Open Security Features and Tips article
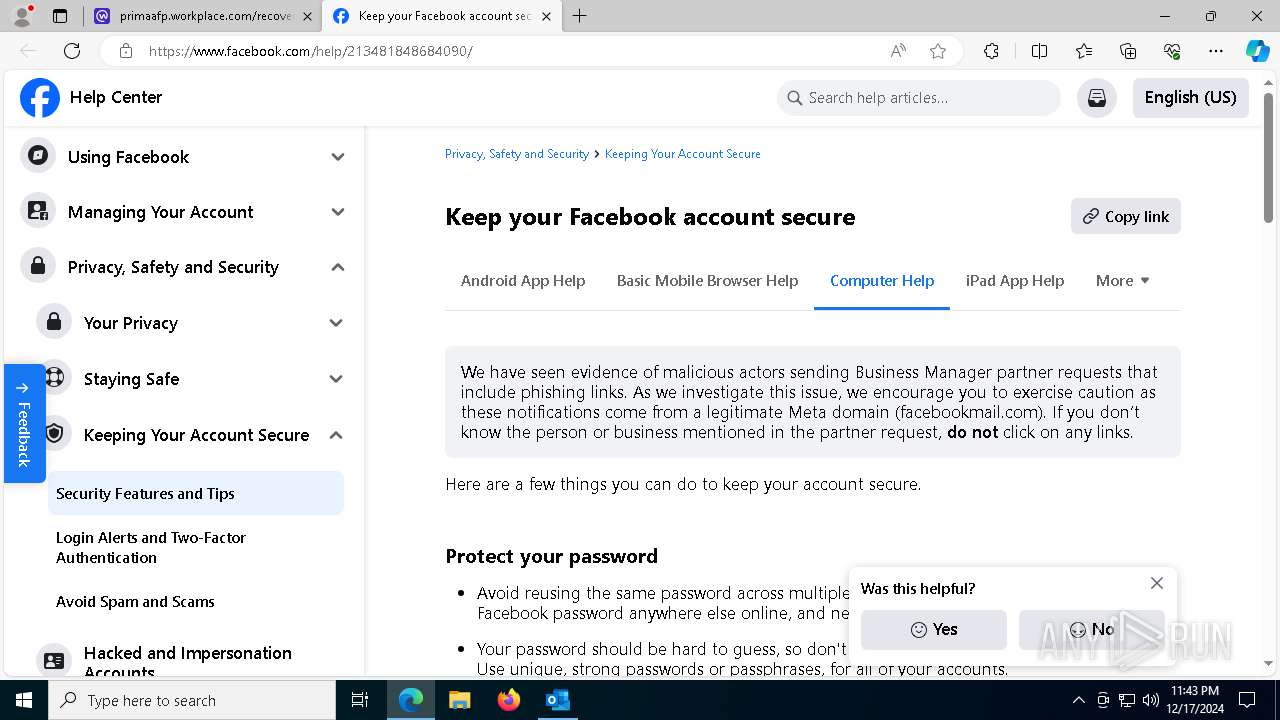The width and height of the screenshot is (1280, 720). point(196,493)
